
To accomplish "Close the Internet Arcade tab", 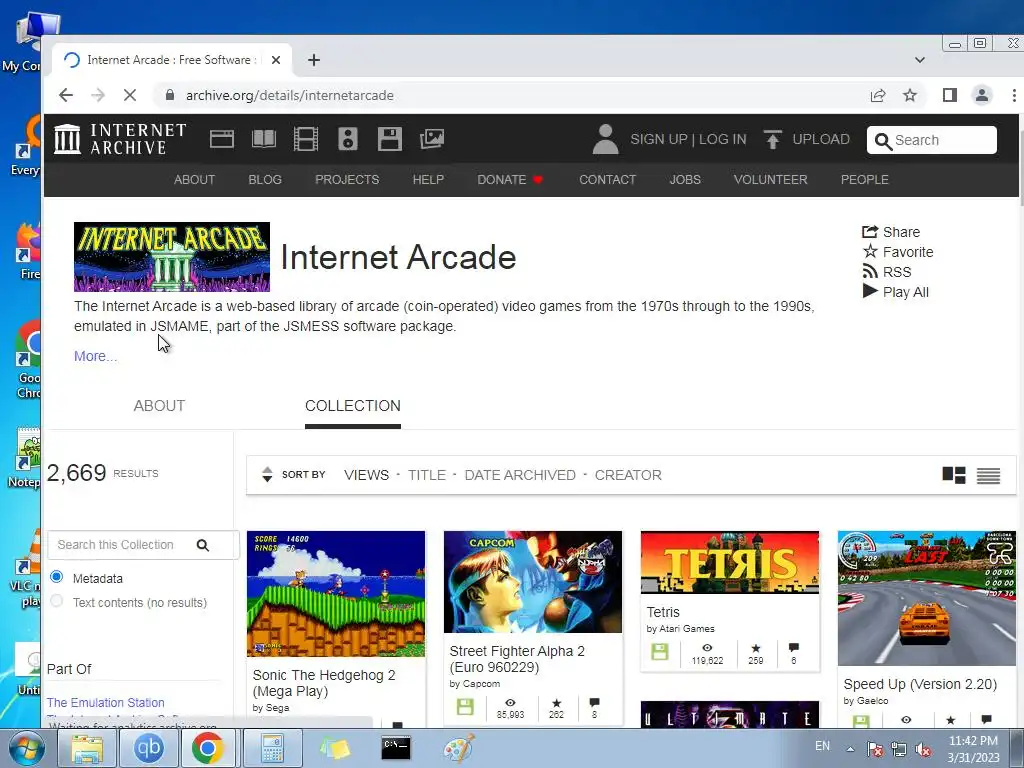I will click(x=276, y=60).
